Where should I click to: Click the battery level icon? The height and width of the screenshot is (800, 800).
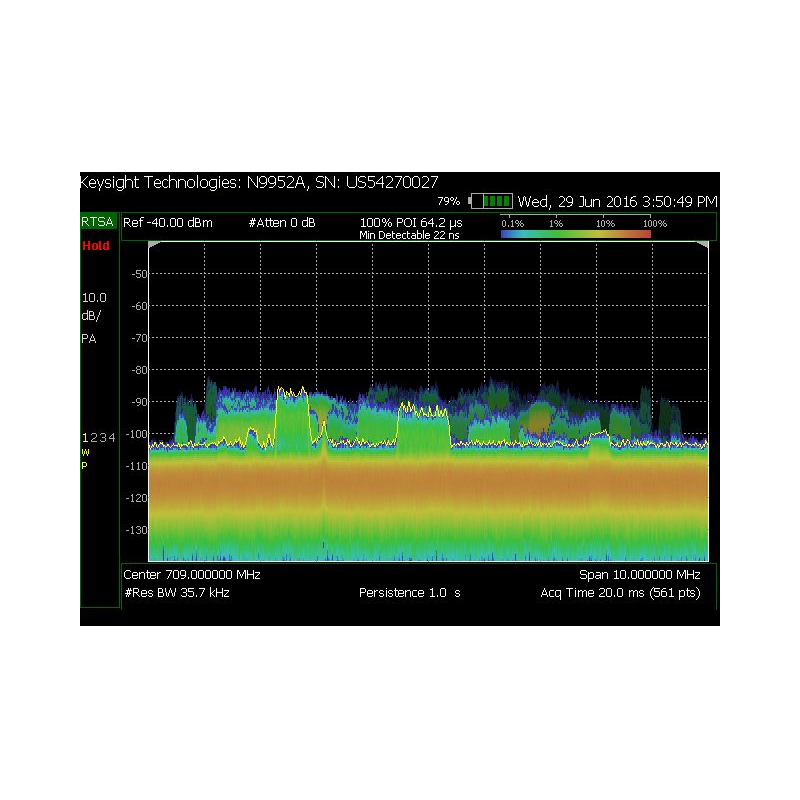[x=491, y=201]
